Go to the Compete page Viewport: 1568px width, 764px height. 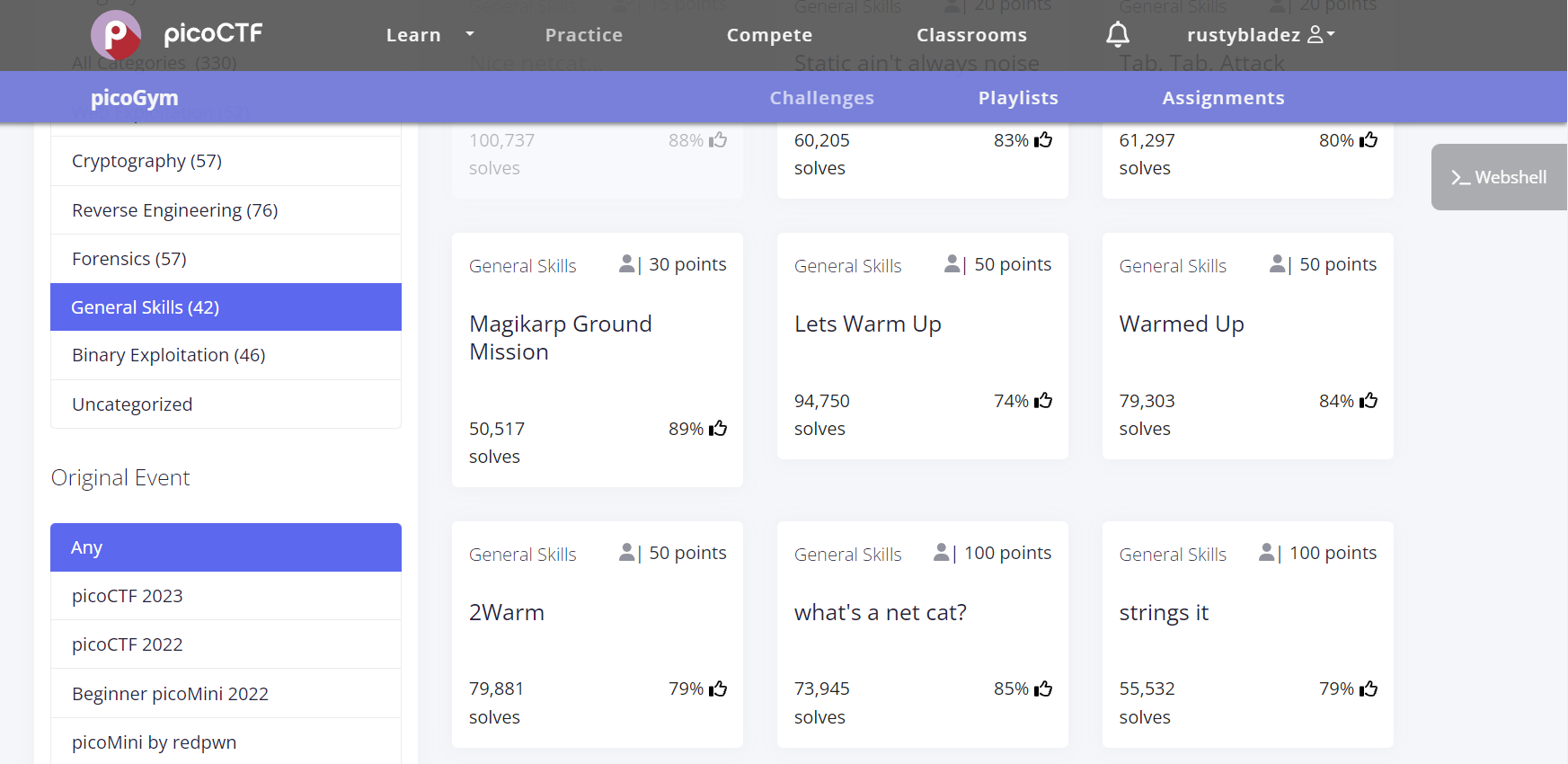769,35
